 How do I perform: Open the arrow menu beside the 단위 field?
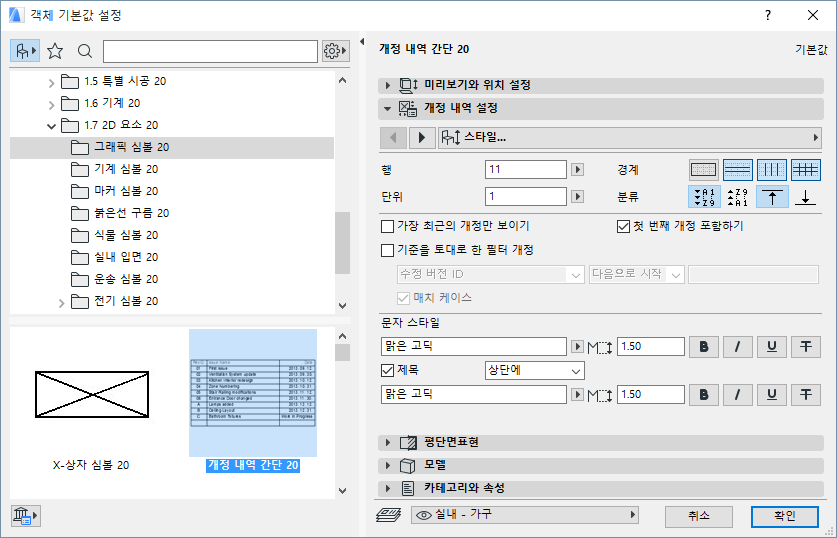577,196
